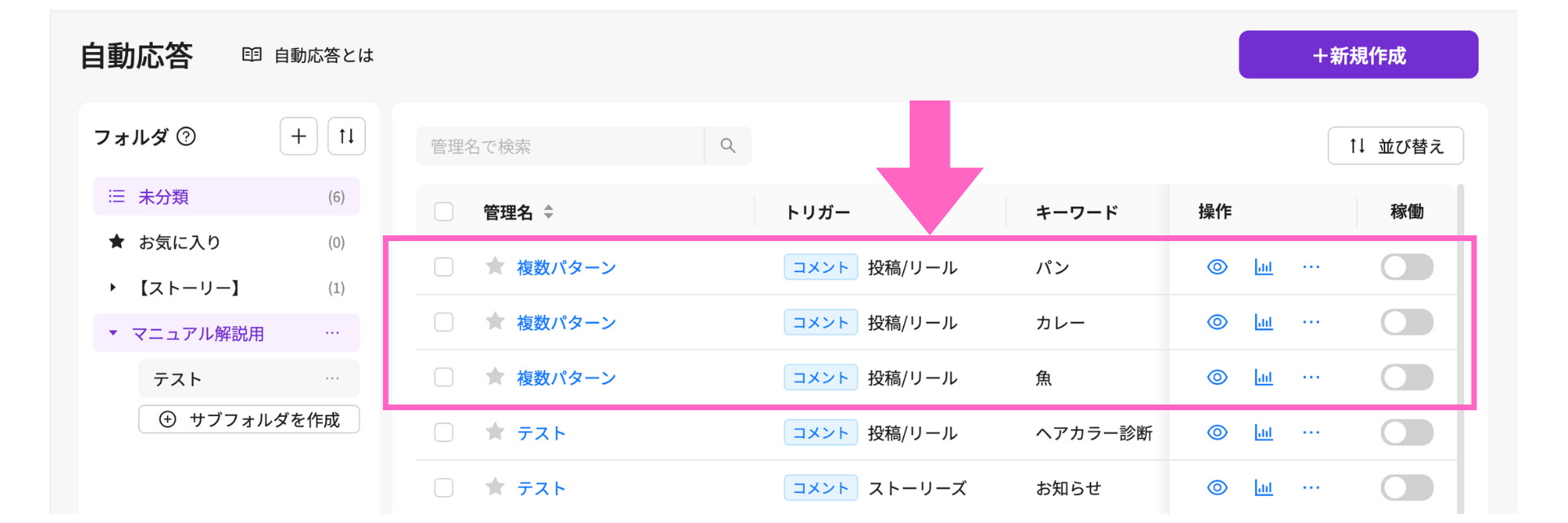
Task: Select the お気に入り folder
Action: pos(226,242)
